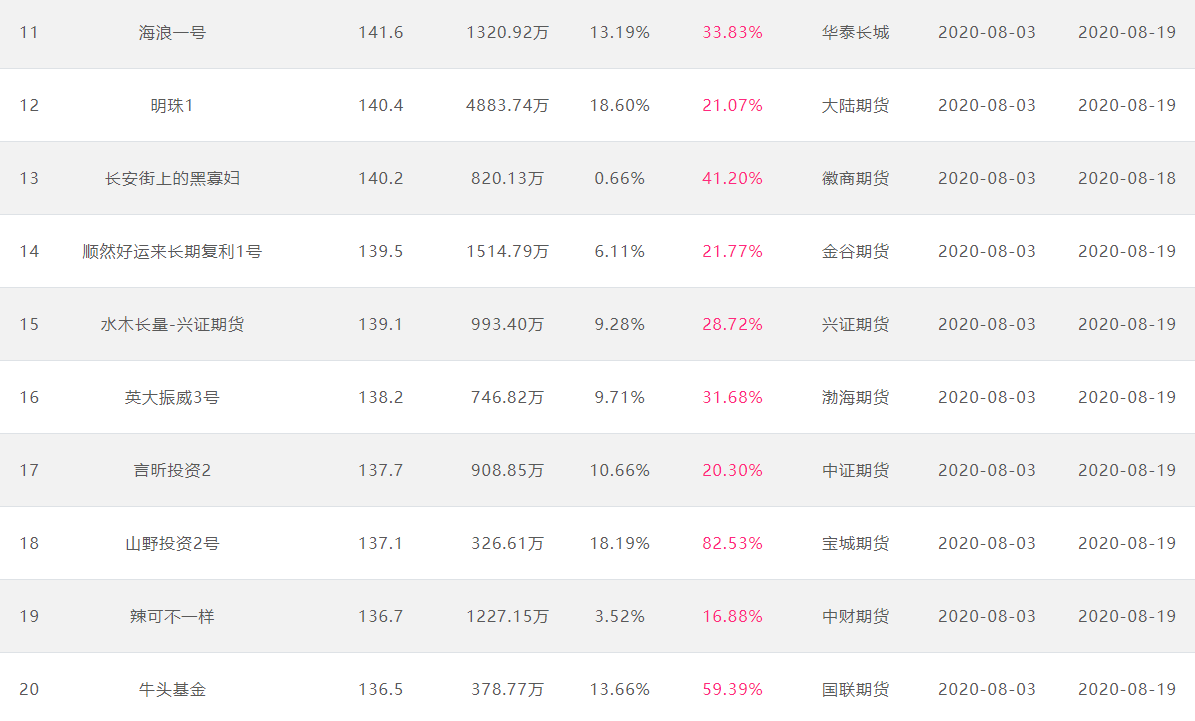Open 顺然好运来长期复利1号 account details
Image resolution: width=1195 pixels, height=721 pixels.
pos(172,252)
